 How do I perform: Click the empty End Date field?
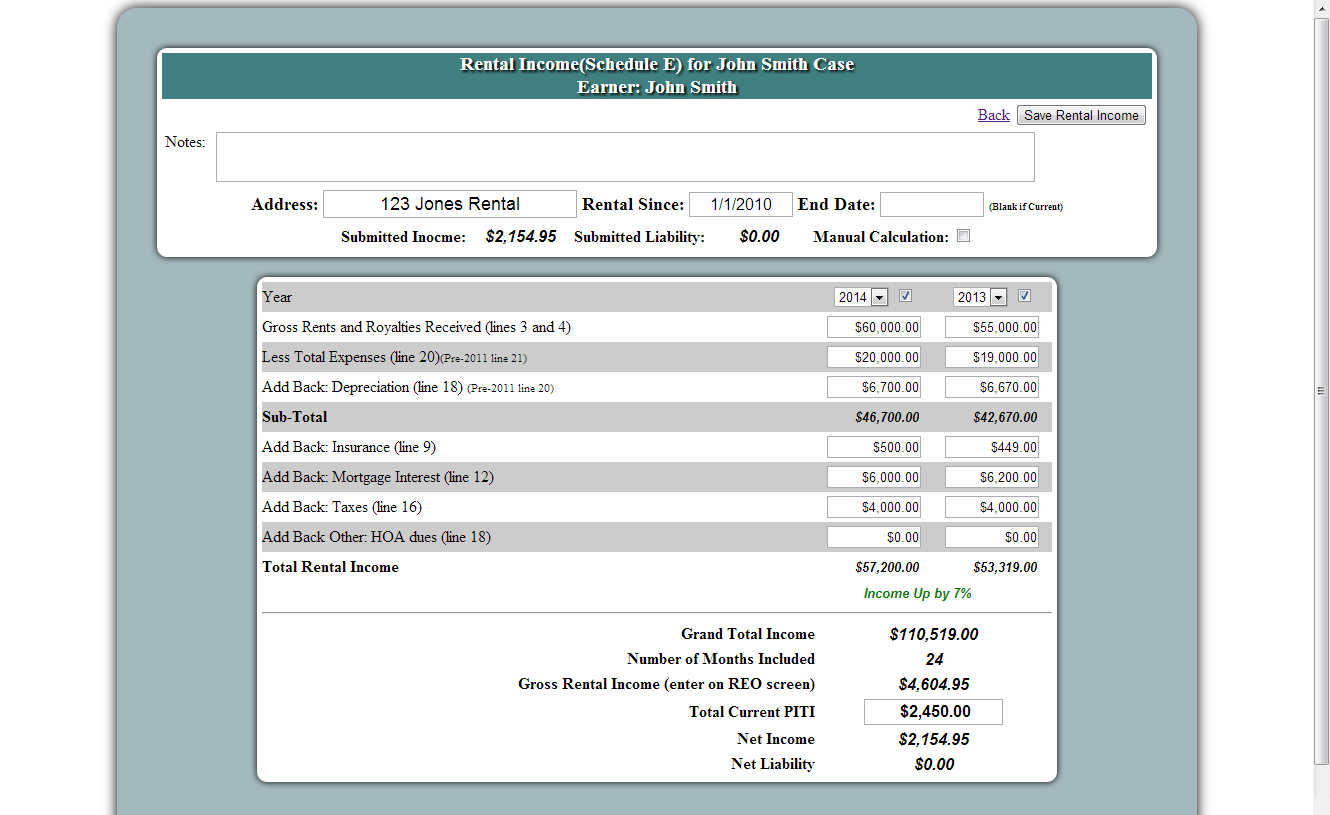tap(931, 203)
